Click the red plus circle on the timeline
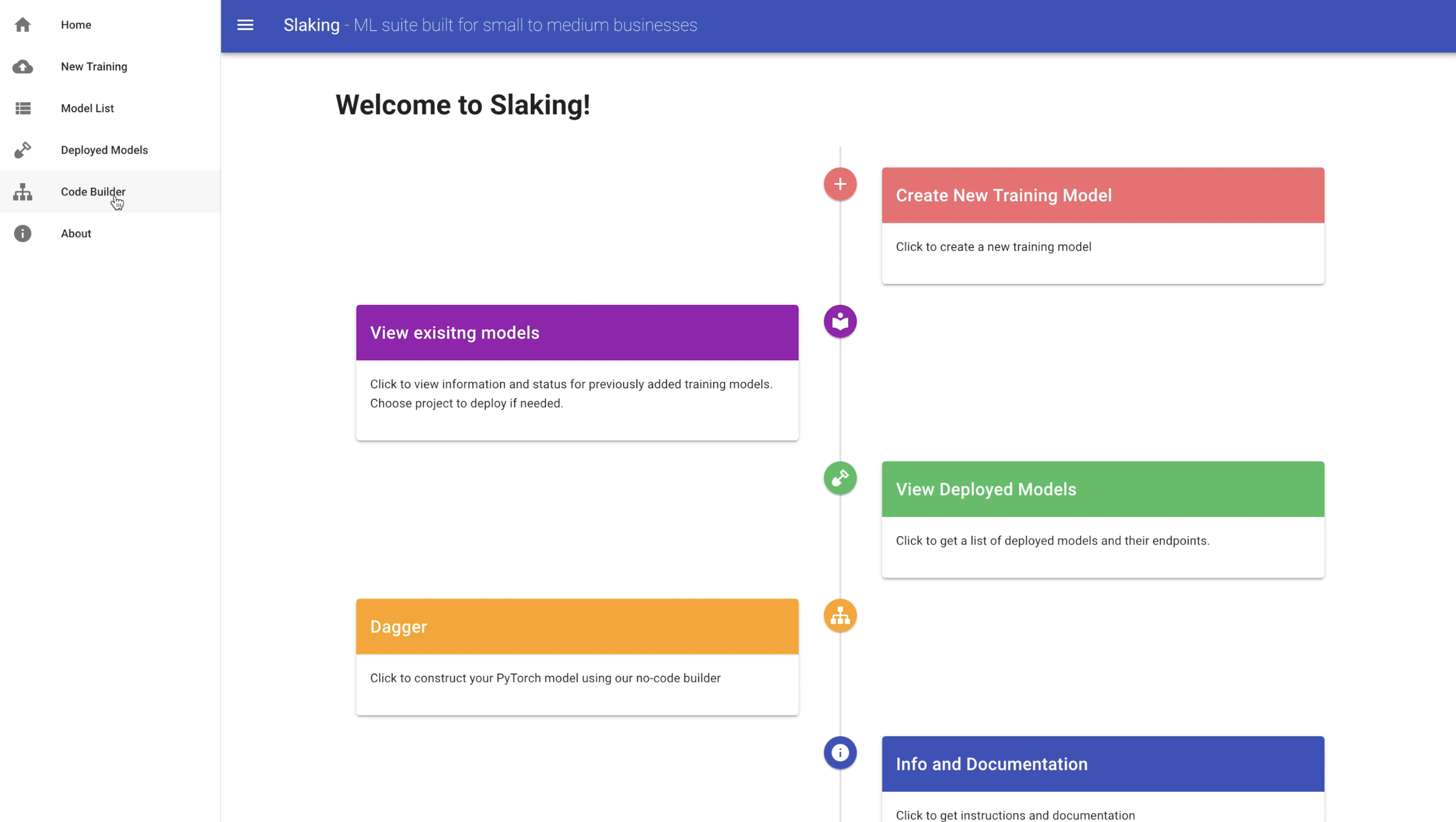 tap(840, 184)
